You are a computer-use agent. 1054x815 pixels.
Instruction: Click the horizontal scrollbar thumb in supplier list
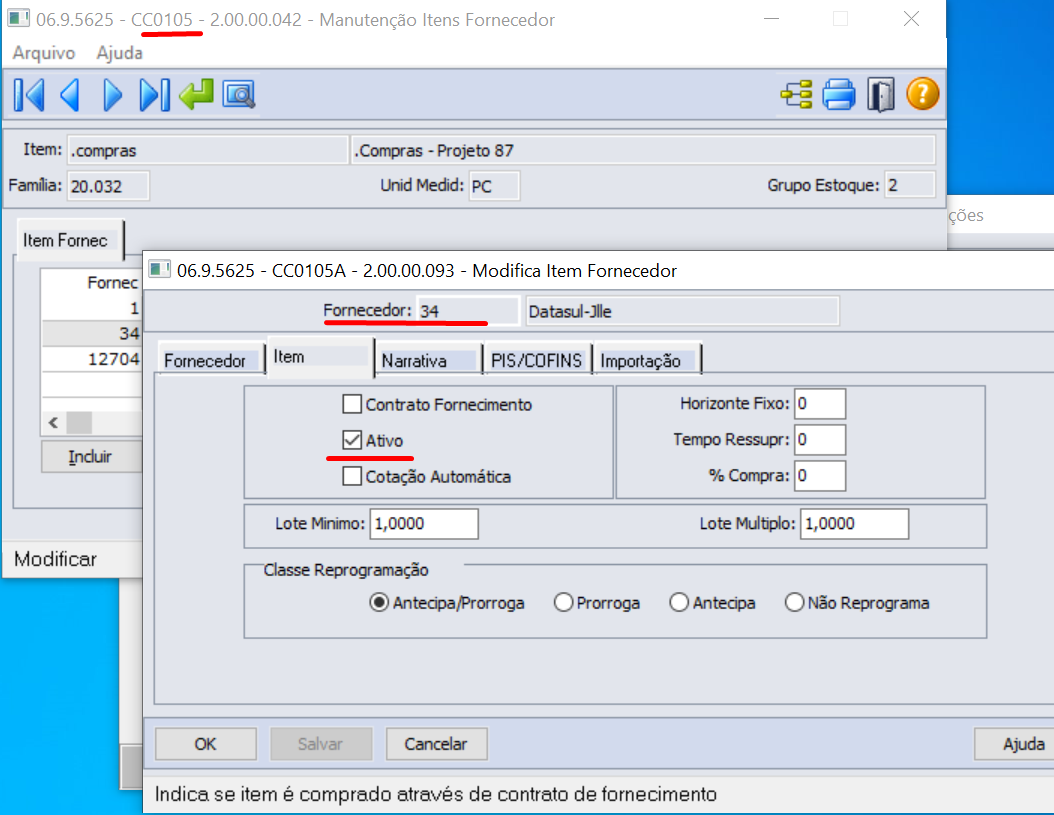(79, 423)
